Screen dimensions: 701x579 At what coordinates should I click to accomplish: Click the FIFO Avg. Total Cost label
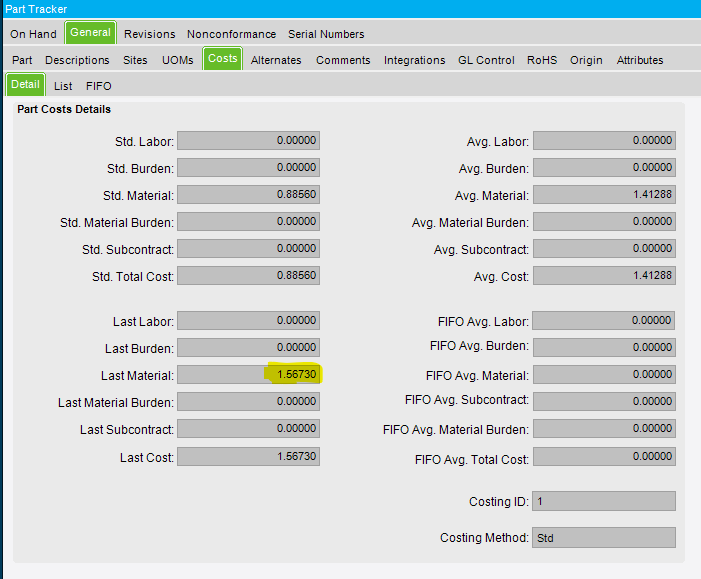point(472,460)
